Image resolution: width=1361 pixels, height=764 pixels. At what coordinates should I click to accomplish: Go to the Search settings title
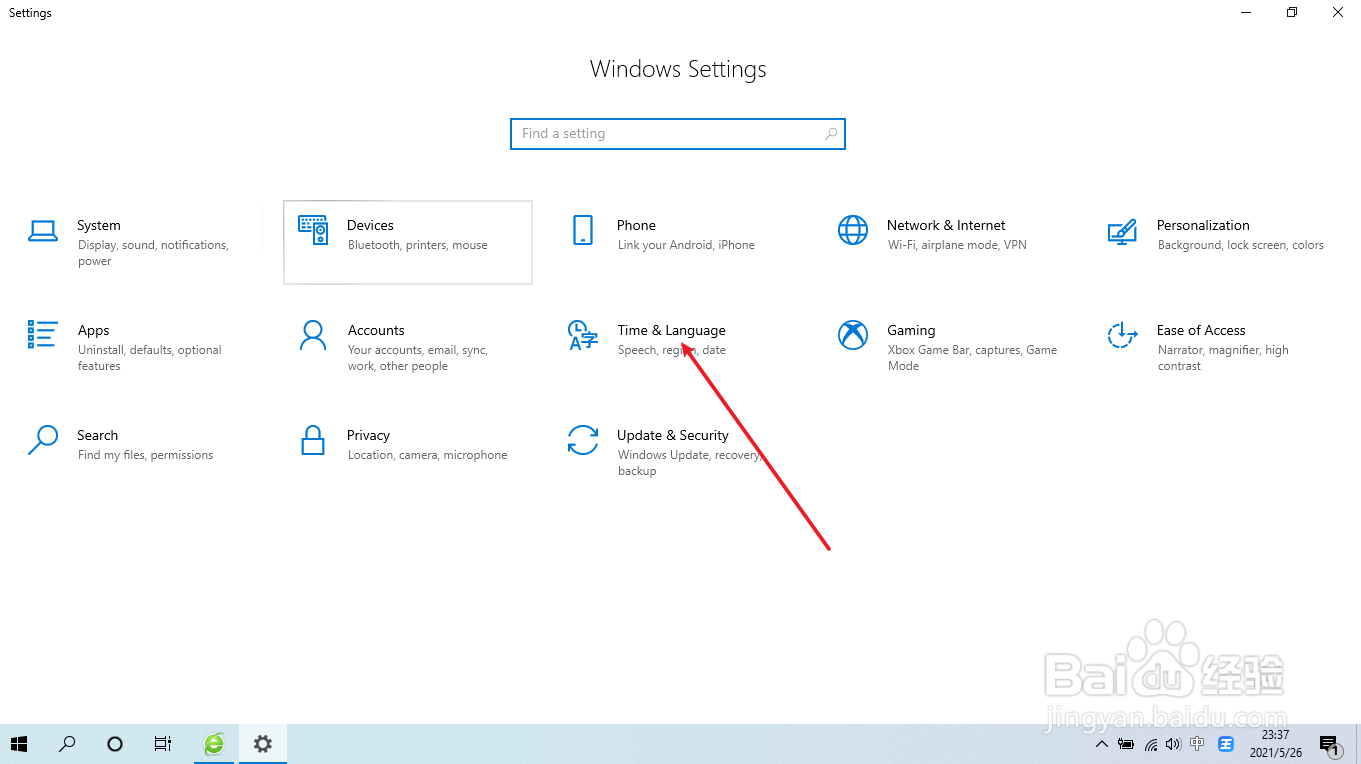pyautogui.click(x=97, y=435)
